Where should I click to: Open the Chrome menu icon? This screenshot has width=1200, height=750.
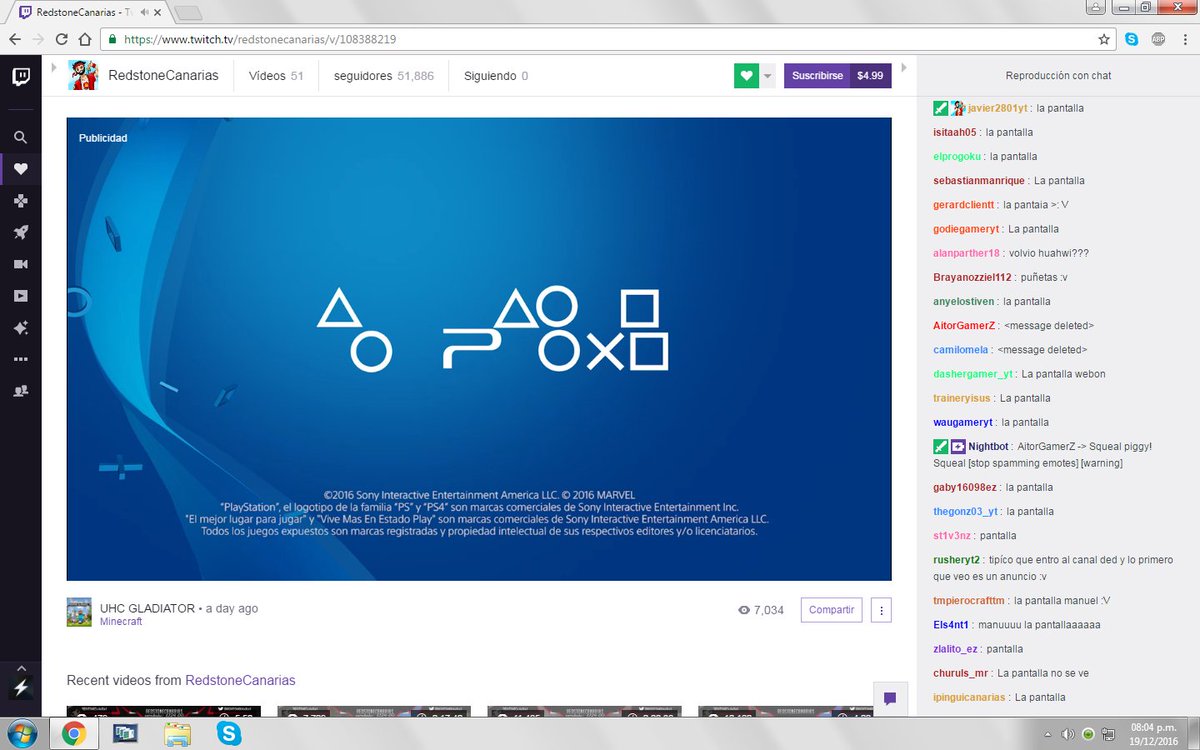coord(1184,39)
